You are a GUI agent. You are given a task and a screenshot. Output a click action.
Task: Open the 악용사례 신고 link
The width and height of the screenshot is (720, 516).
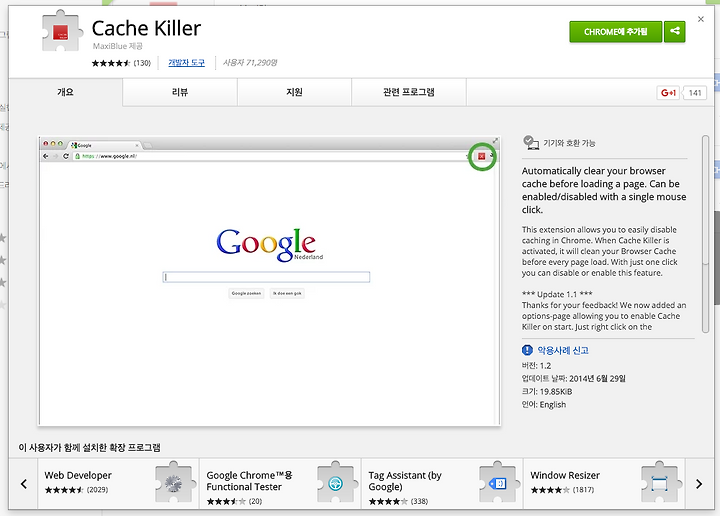(563, 350)
